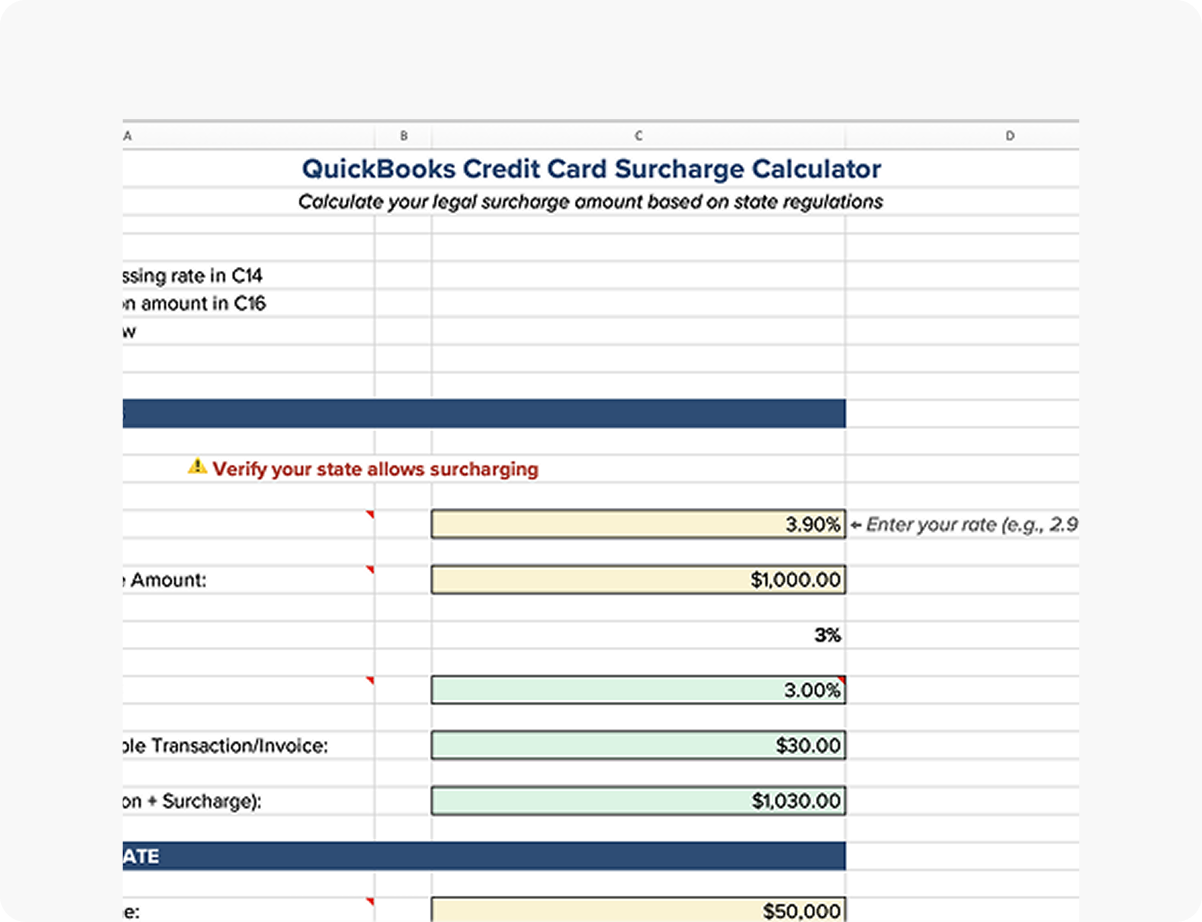The image size is (1202, 922).
Task: Click the cell displaying 3%
Action: 637,634
